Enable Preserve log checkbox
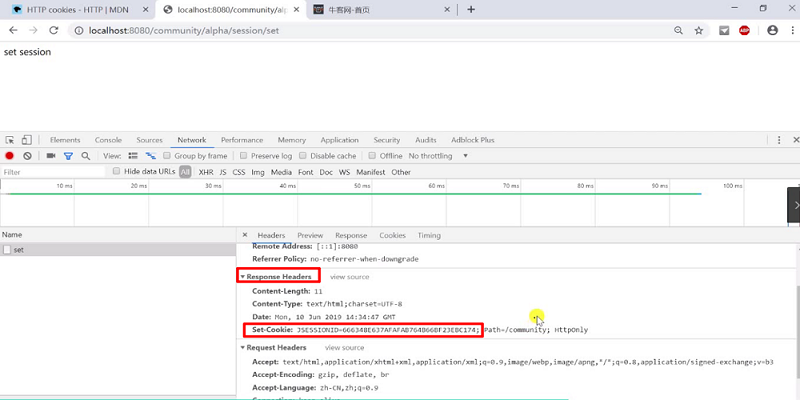 coord(243,156)
